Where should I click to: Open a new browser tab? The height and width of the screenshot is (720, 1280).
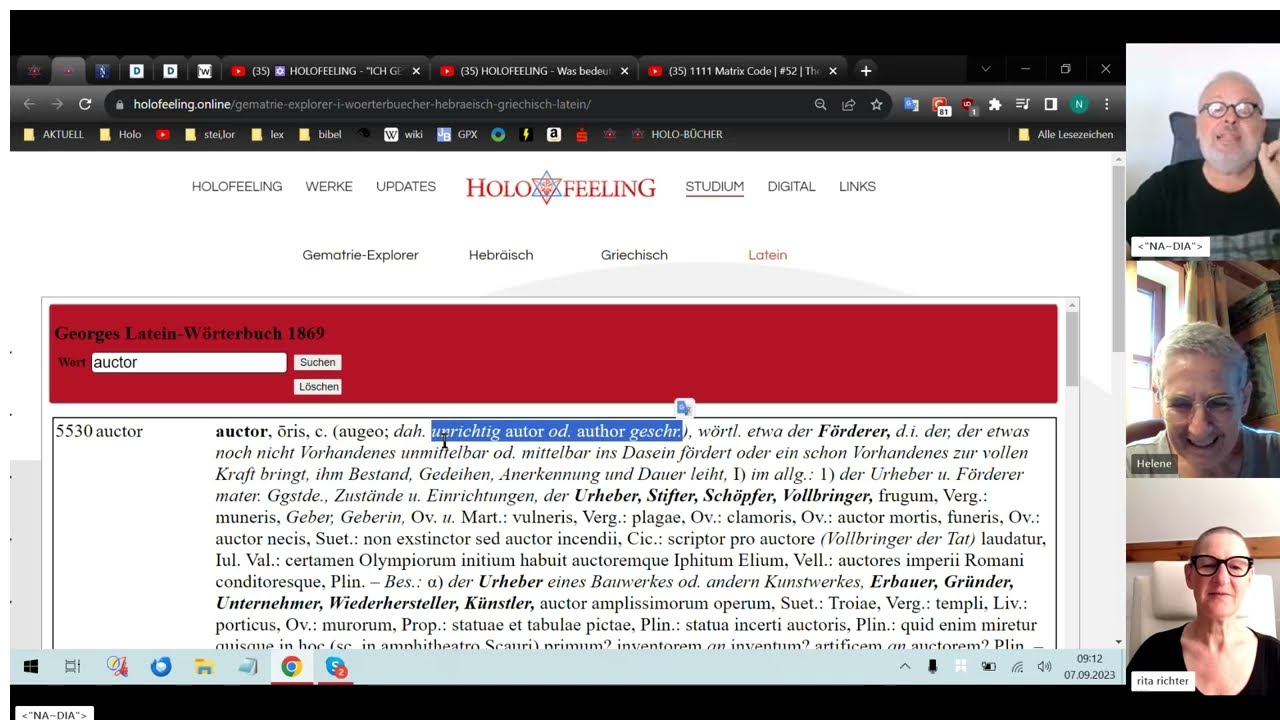pos(866,70)
